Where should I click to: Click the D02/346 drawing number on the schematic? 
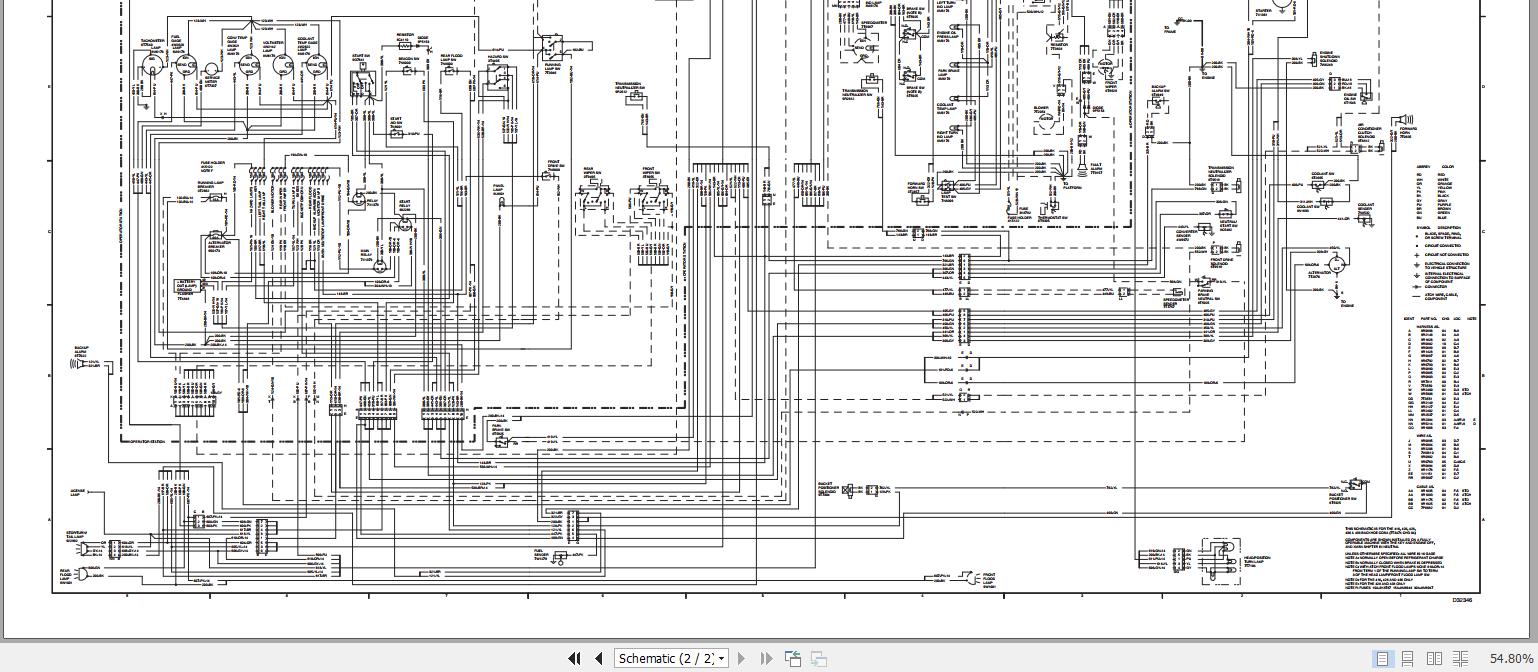tap(1462, 598)
